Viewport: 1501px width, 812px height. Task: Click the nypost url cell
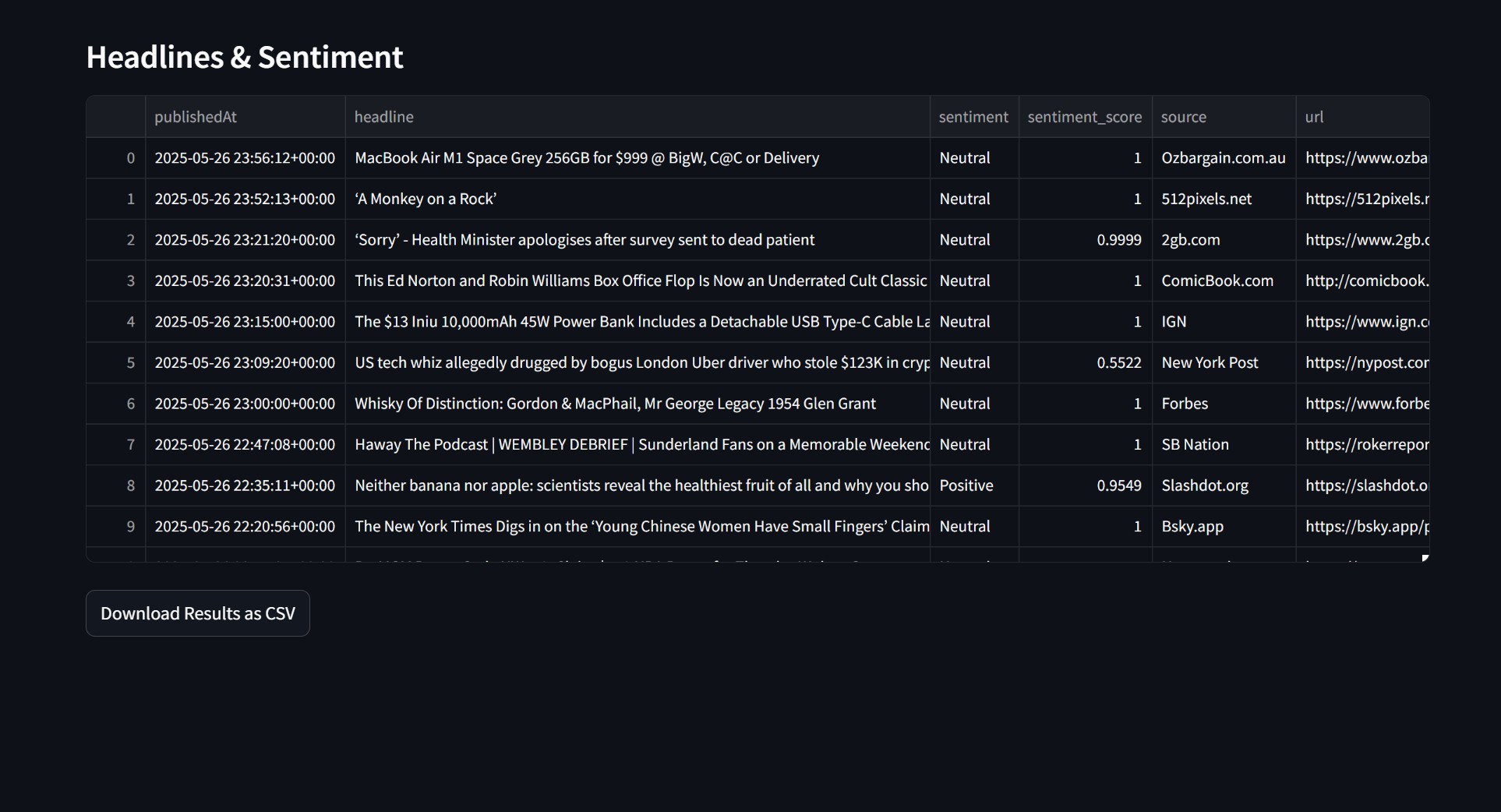tap(1363, 362)
